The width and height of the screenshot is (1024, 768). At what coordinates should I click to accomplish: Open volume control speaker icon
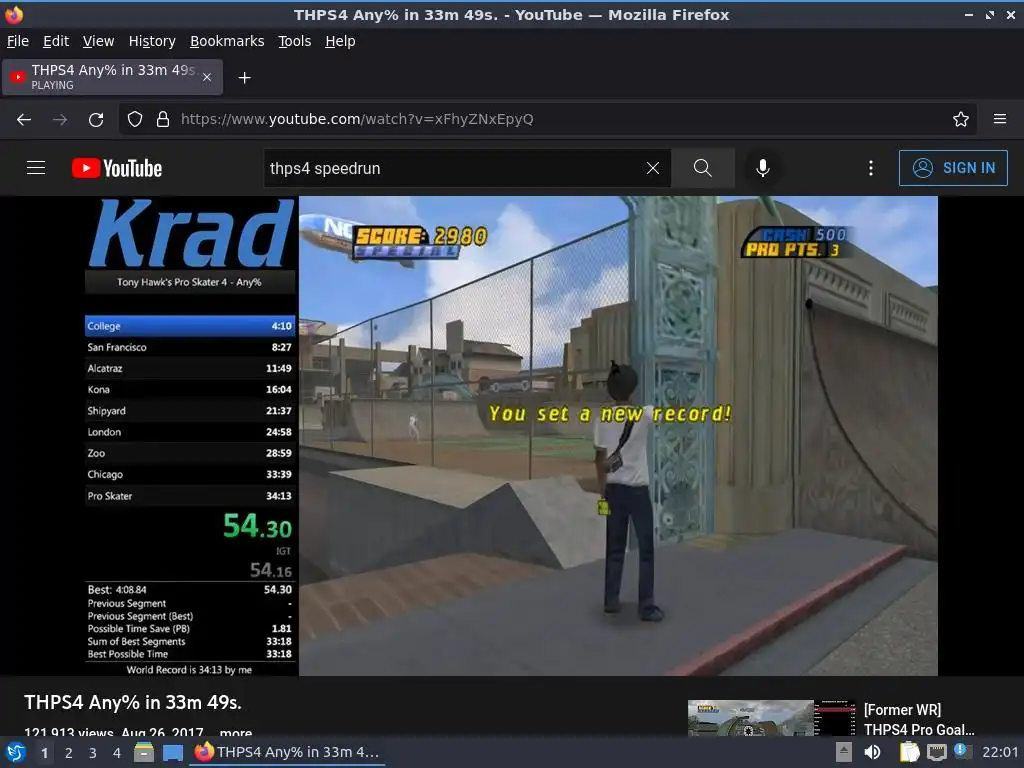872,752
